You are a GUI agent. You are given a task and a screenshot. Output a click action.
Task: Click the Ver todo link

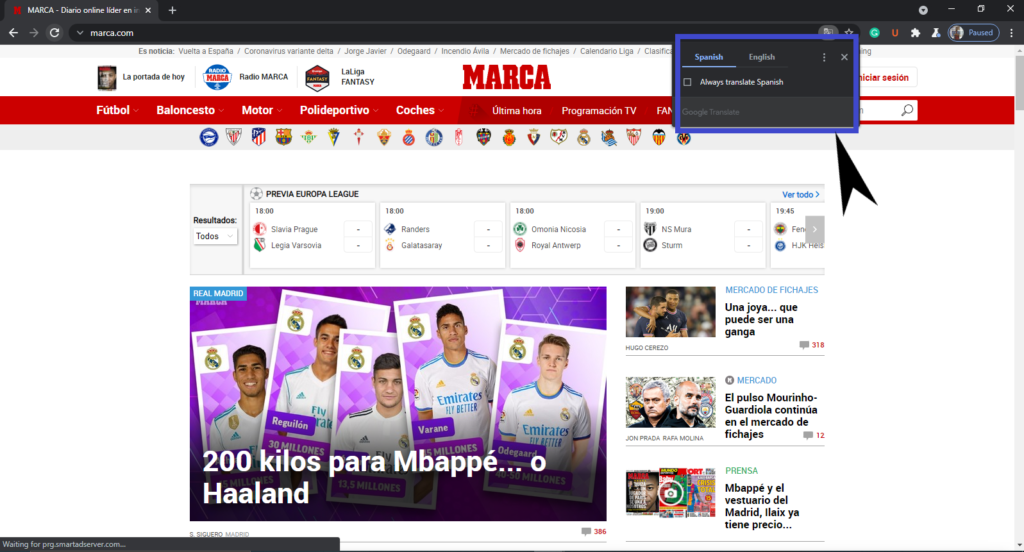pyautogui.click(x=801, y=195)
